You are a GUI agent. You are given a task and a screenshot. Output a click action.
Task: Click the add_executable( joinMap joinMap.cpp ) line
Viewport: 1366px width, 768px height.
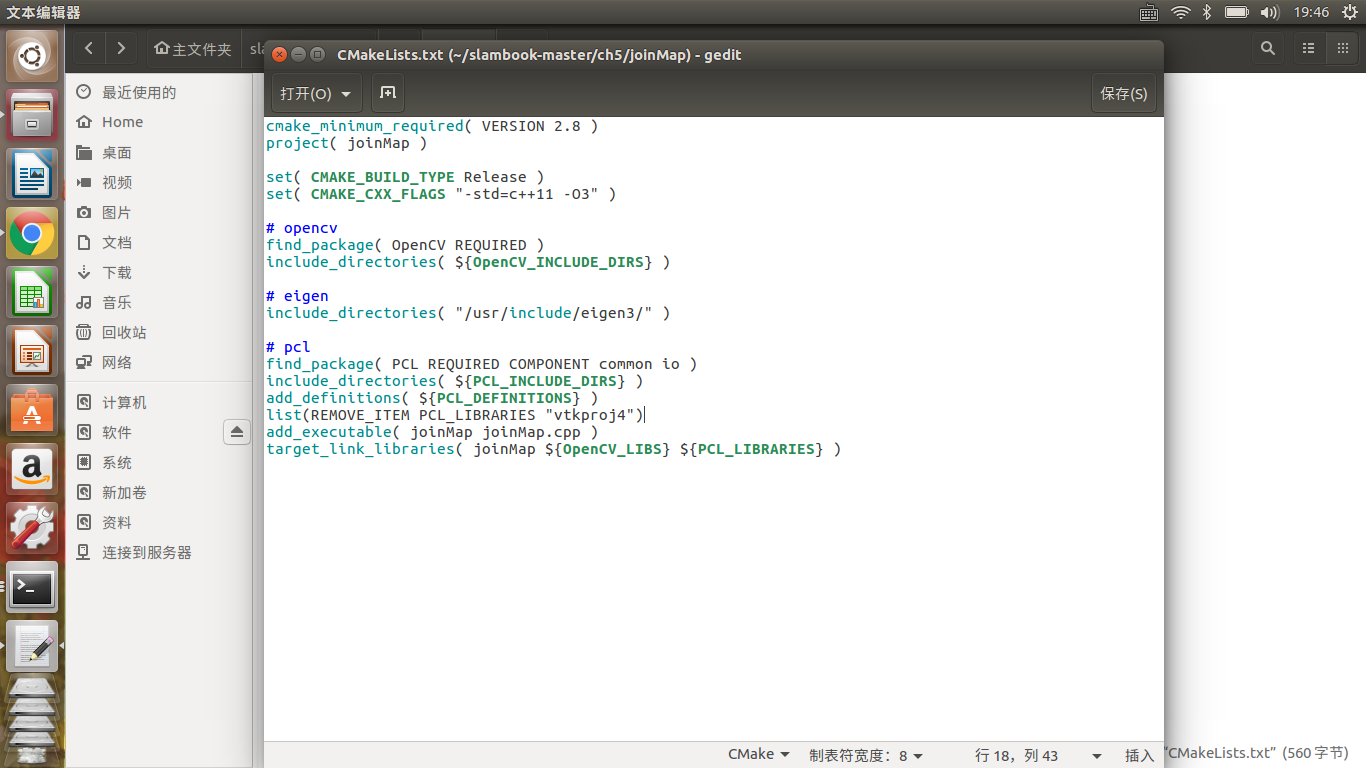[432, 432]
